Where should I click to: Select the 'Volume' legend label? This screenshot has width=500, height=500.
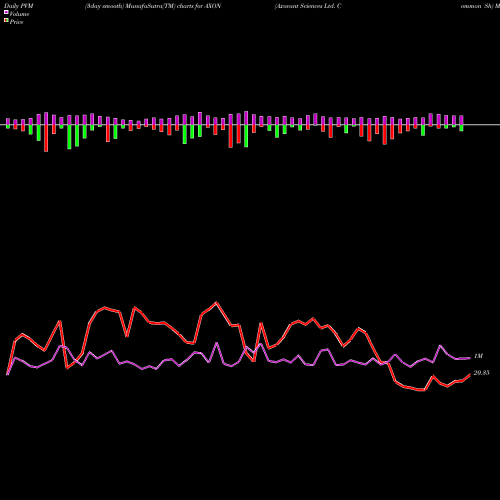click(19, 14)
